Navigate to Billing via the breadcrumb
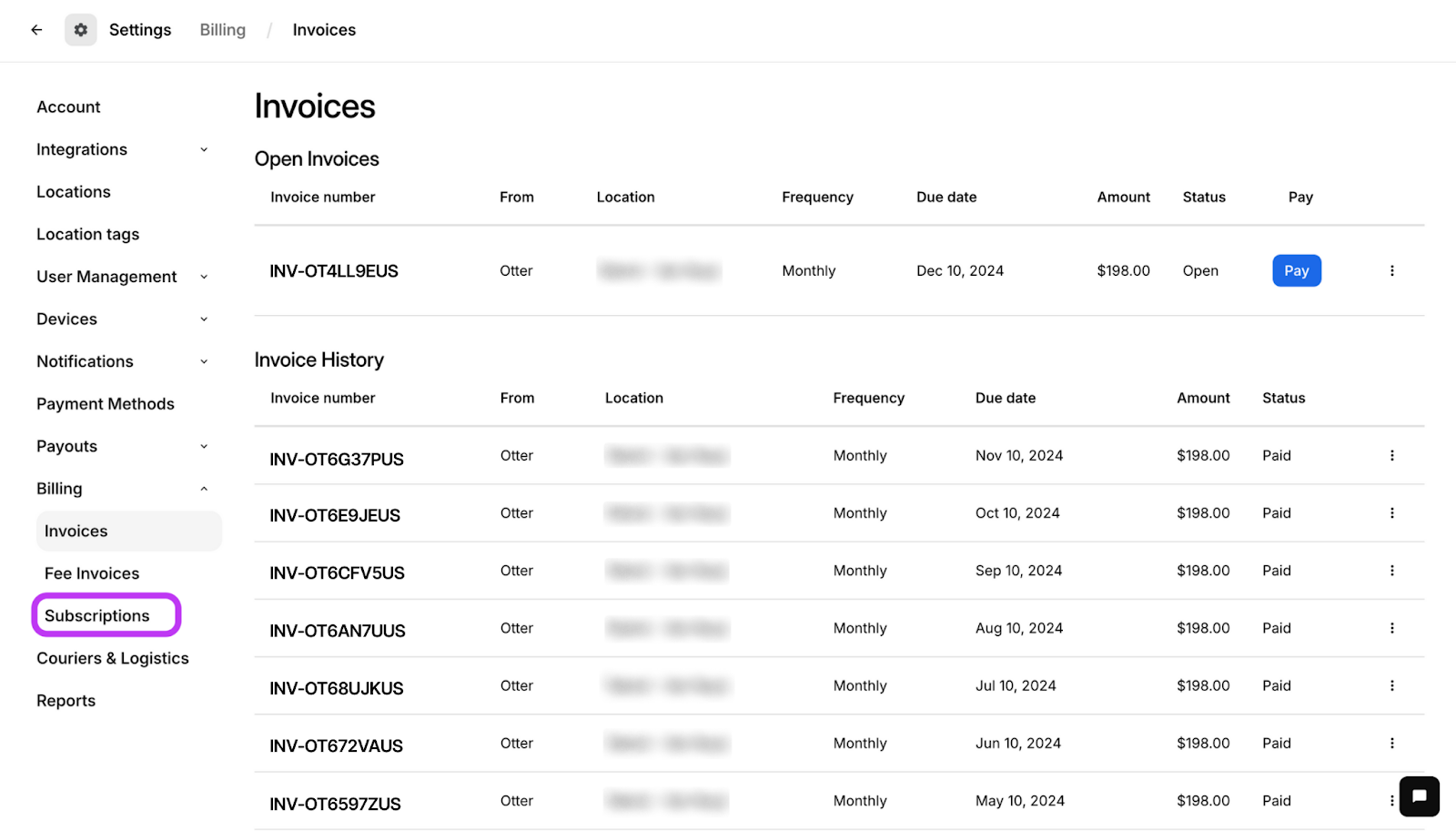Screen dimensions: 1456x831 222,29
